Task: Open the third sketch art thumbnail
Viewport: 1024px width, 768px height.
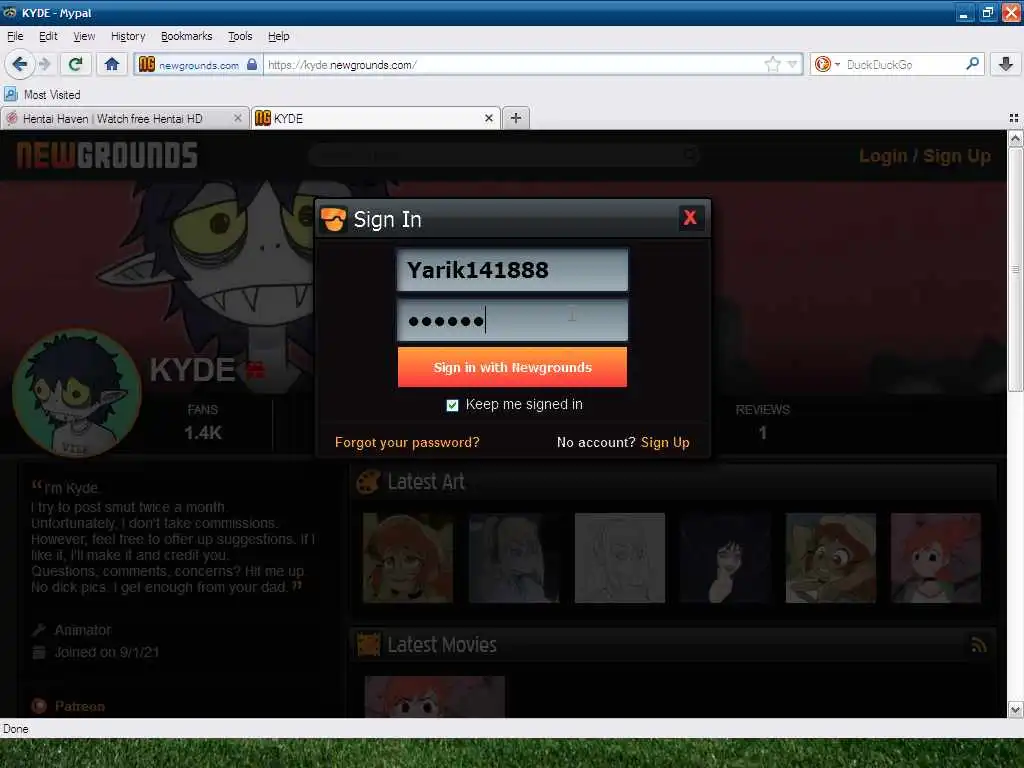Action: tap(620, 558)
